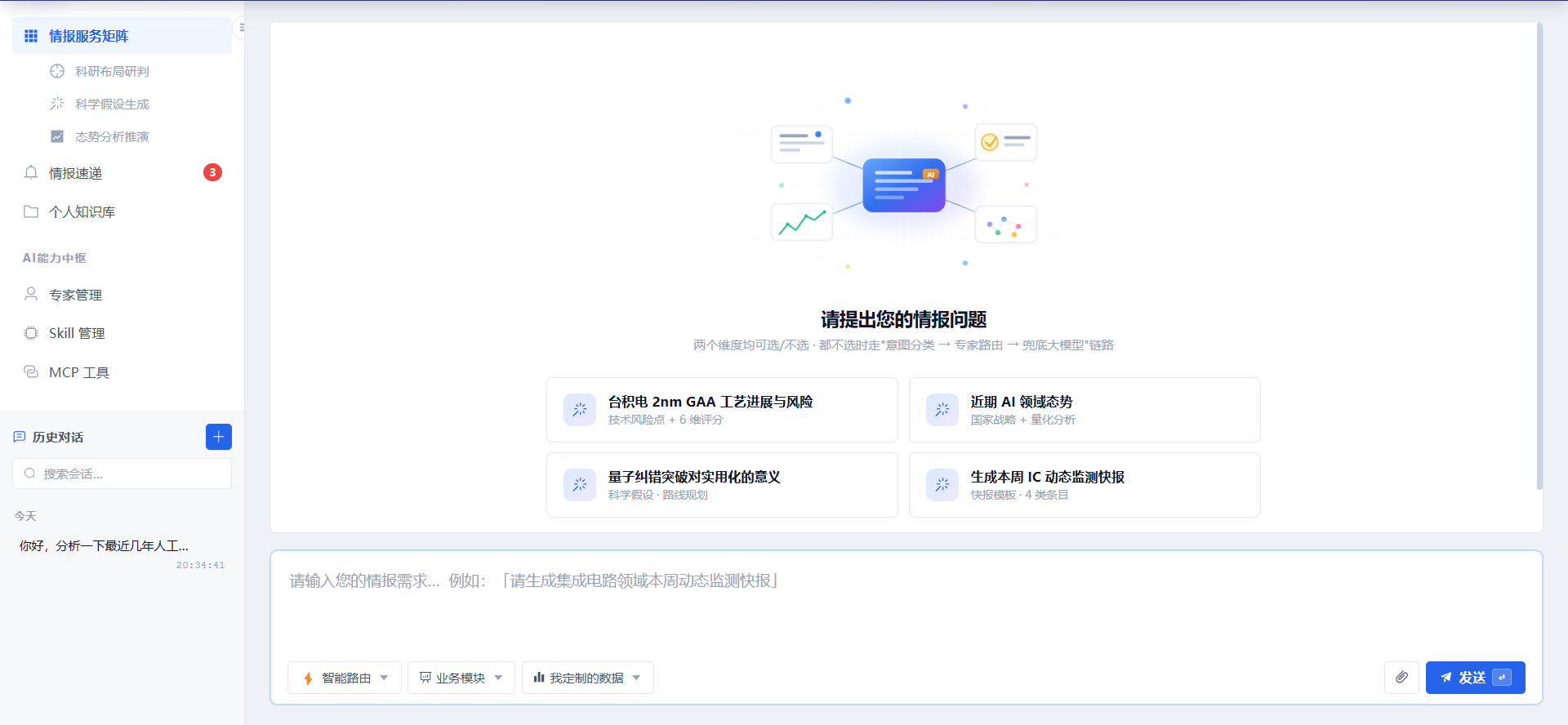This screenshot has width=1568, height=725.
Task: Collapse the sidebar with the edge toggle
Action: 240,28
